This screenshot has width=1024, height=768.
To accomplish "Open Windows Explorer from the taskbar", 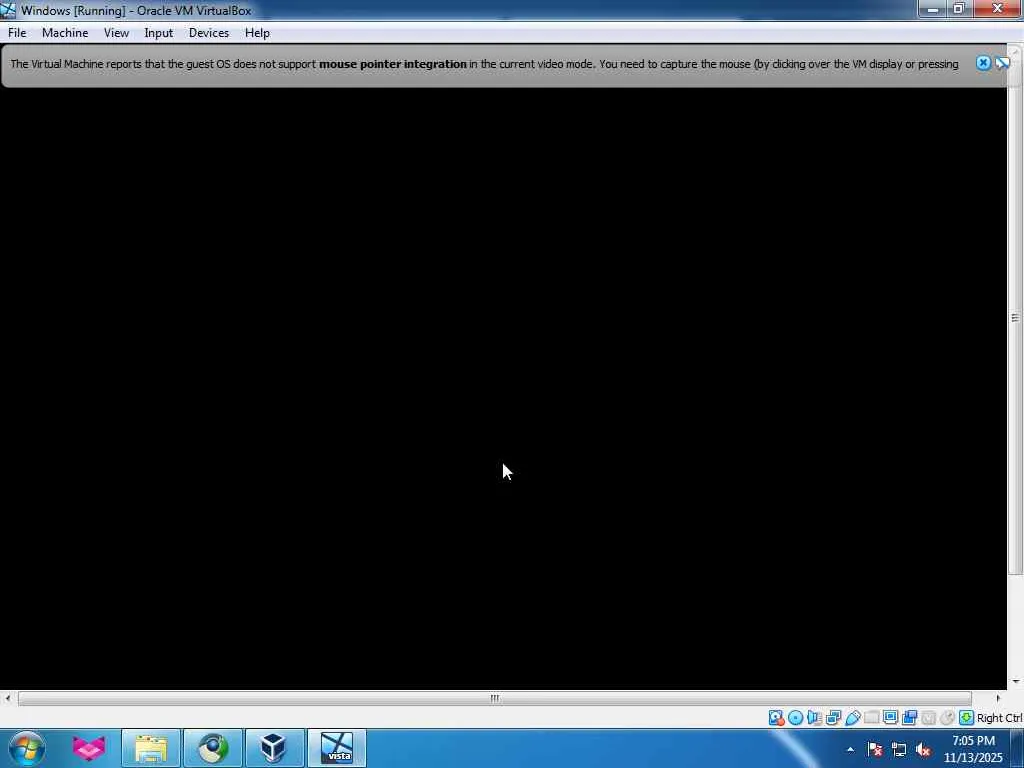I will click(x=151, y=748).
